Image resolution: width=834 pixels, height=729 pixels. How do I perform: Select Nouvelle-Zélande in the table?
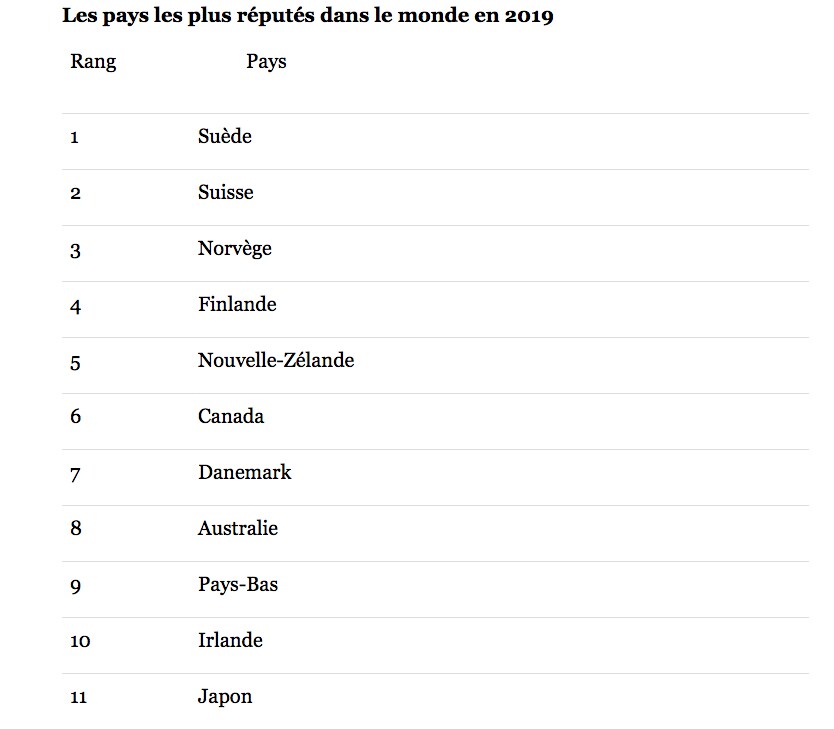click(x=276, y=360)
